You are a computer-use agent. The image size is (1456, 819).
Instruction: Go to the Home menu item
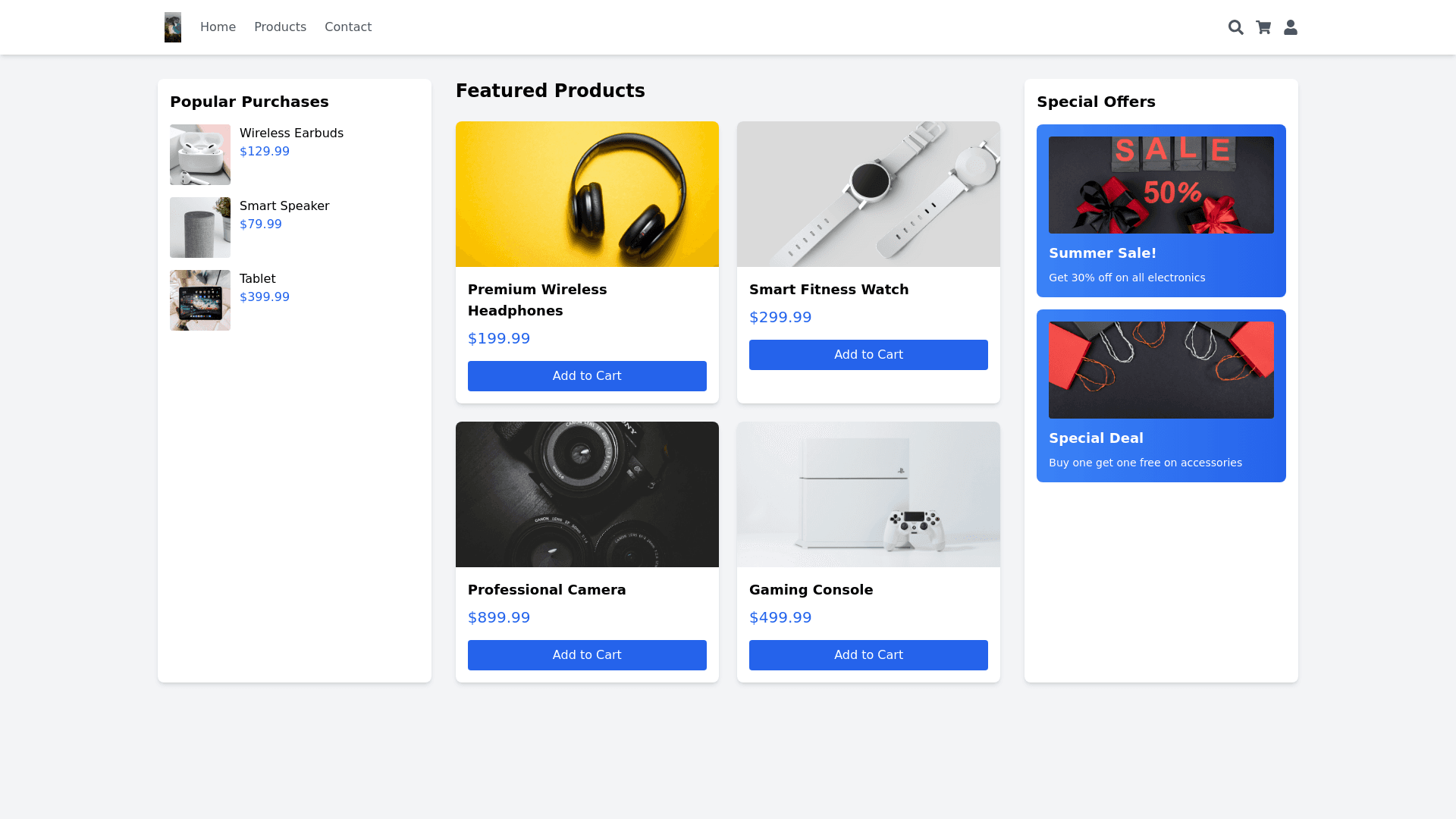coord(218,27)
